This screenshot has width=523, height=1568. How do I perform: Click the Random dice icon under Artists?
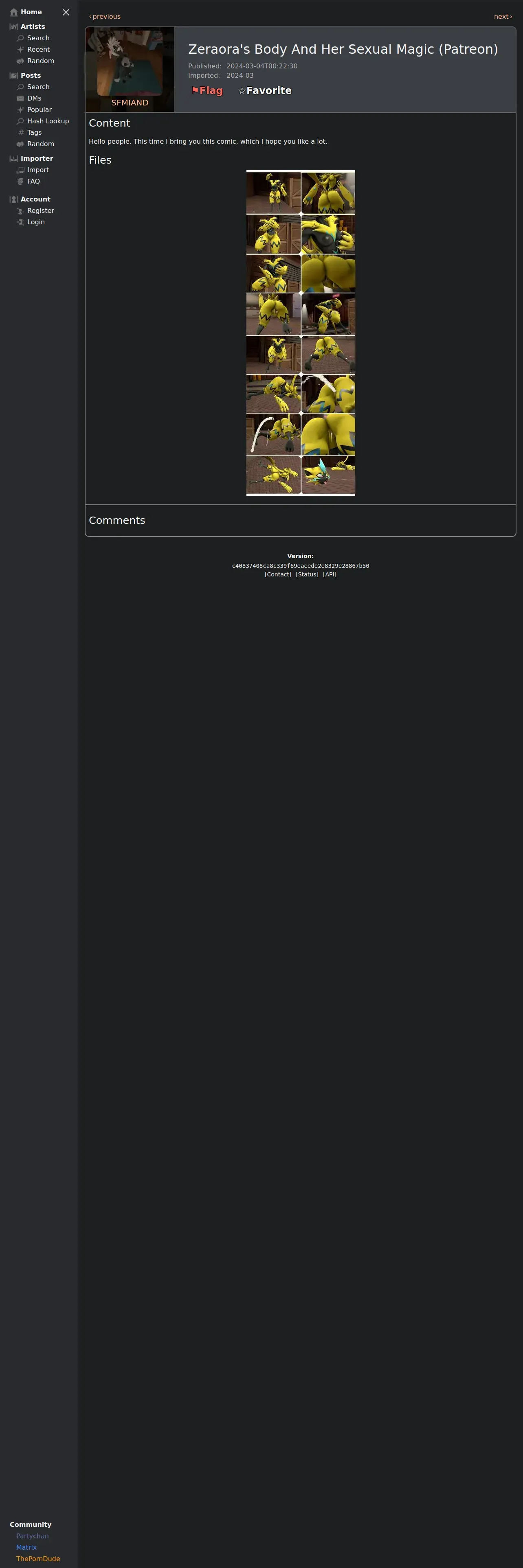(x=20, y=61)
